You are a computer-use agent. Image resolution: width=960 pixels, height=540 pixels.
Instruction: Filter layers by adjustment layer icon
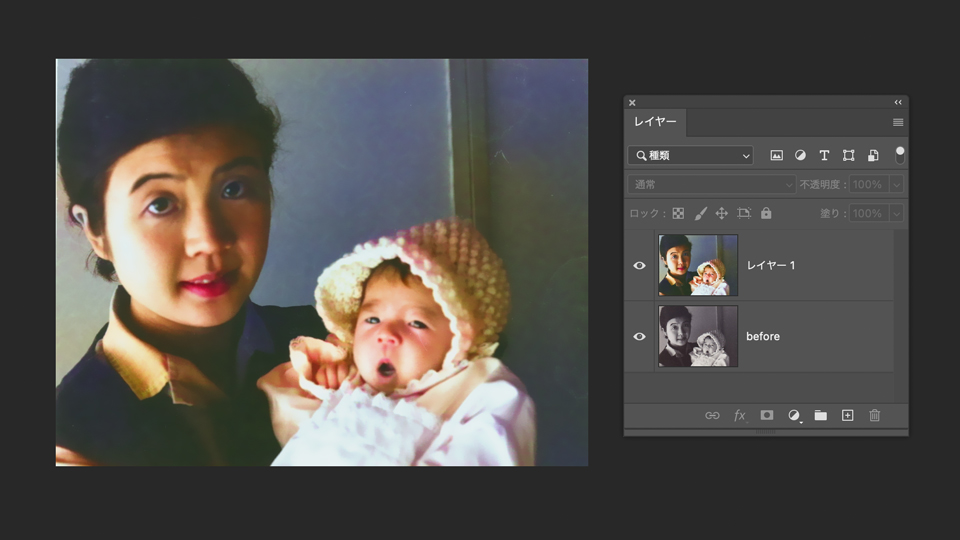pyautogui.click(x=800, y=156)
